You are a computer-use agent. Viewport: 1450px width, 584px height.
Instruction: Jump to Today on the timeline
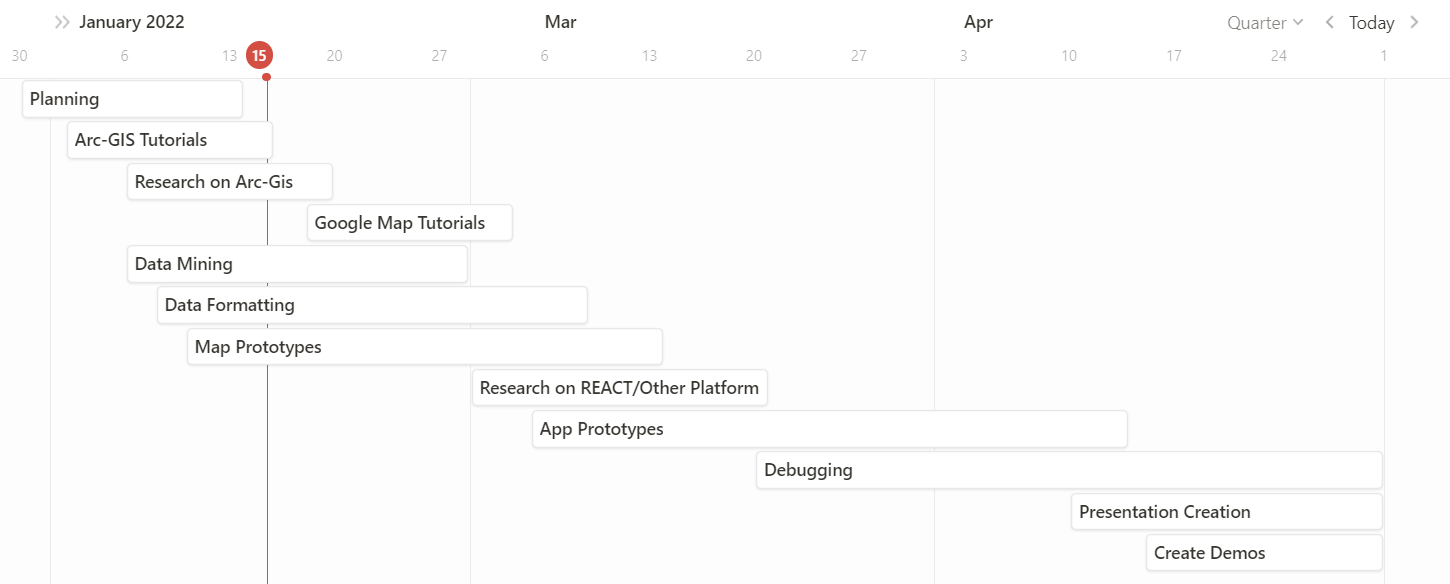(1371, 22)
